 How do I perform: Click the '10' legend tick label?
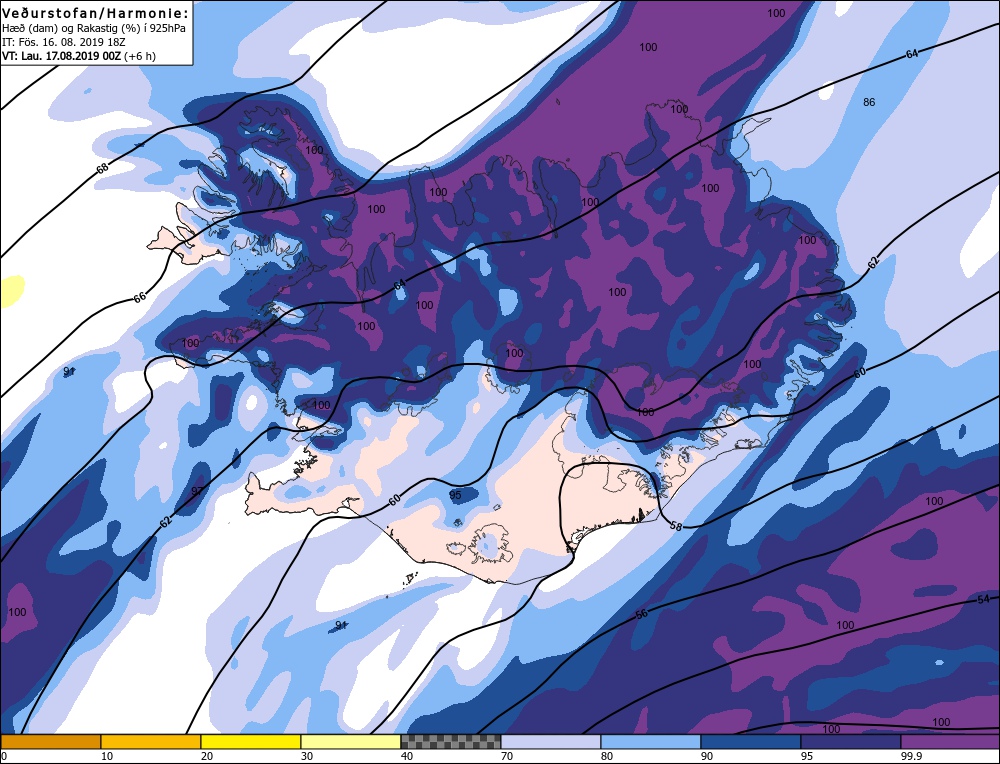click(x=107, y=756)
